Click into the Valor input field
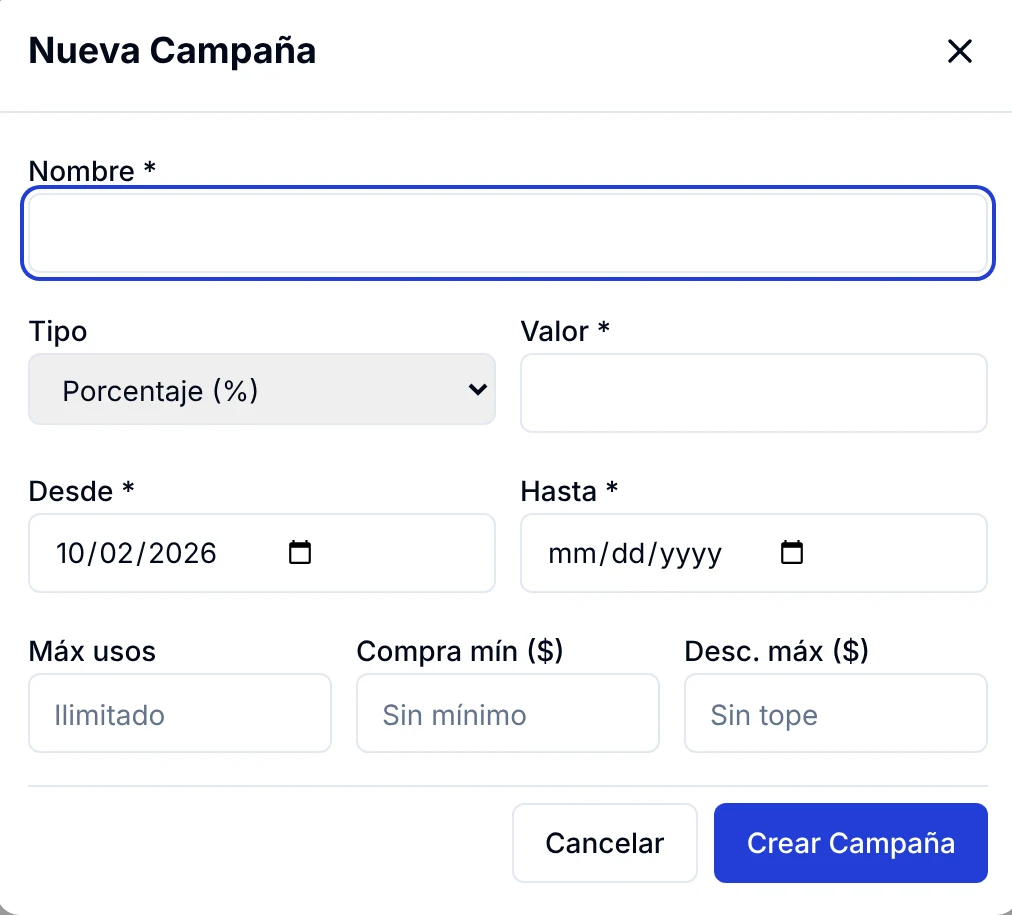The height and width of the screenshot is (915, 1012). click(x=754, y=392)
